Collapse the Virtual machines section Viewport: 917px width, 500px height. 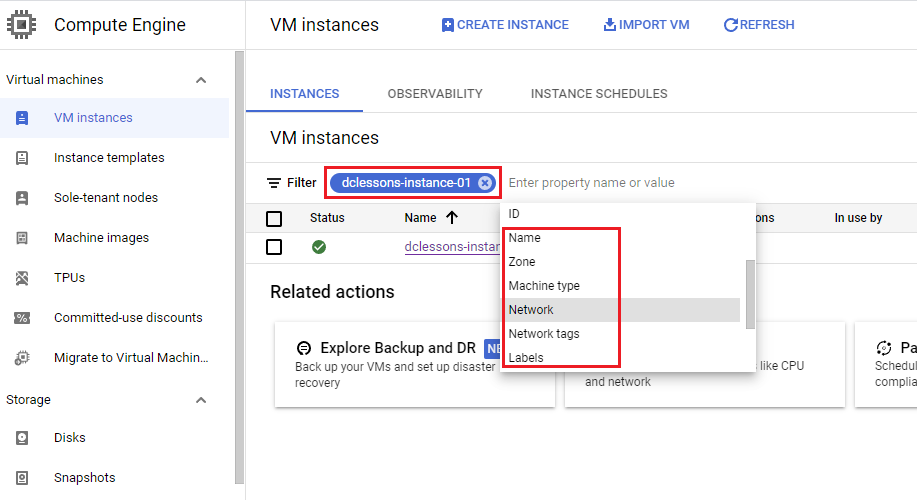pyautogui.click(x=201, y=80)
